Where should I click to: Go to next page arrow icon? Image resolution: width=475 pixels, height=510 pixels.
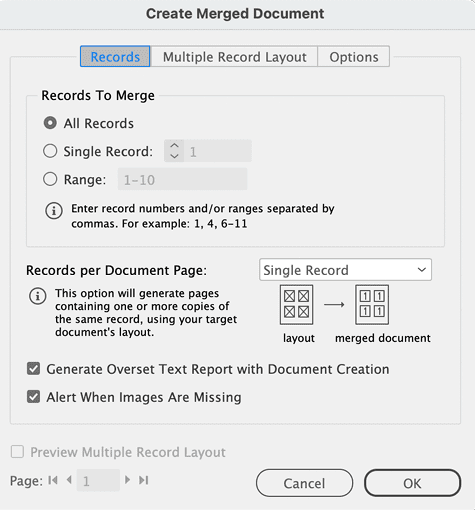click(x=127, y=480)
